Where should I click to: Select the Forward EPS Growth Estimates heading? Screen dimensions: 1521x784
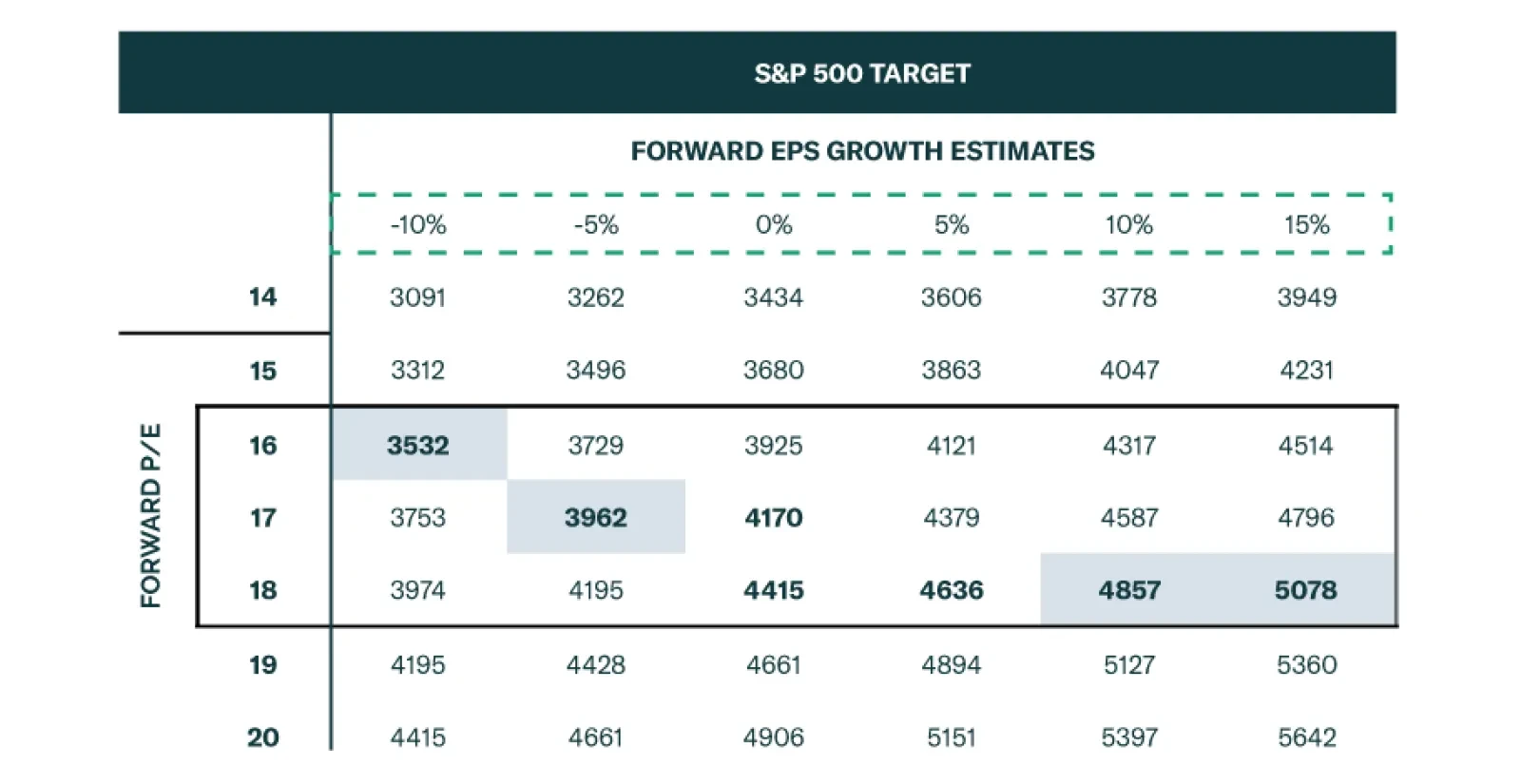click(x=861, y=151)
